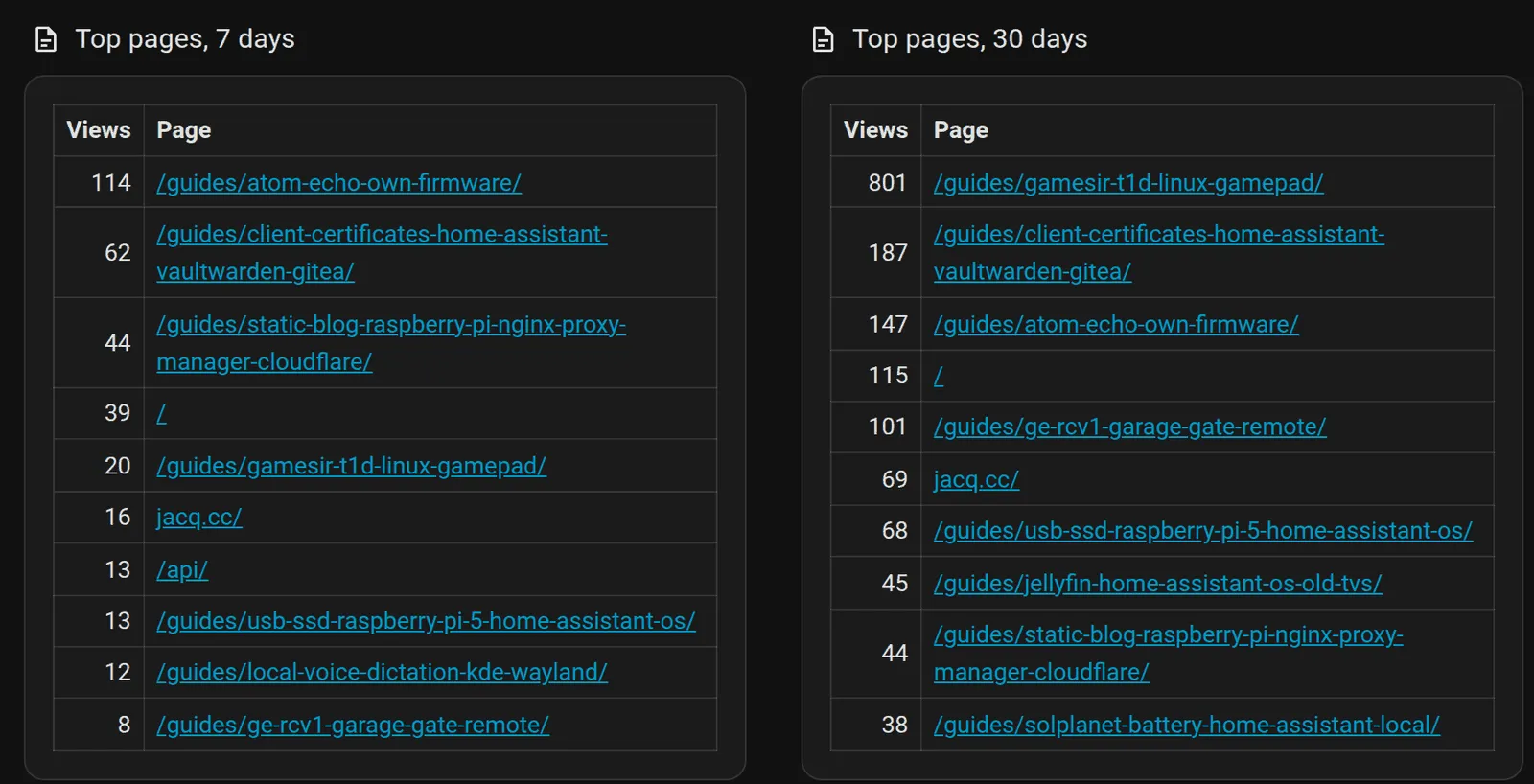The height and width of the screenshot is (784, 1534).
Task: Click the 20 views cell
Action: pos(99,466)
